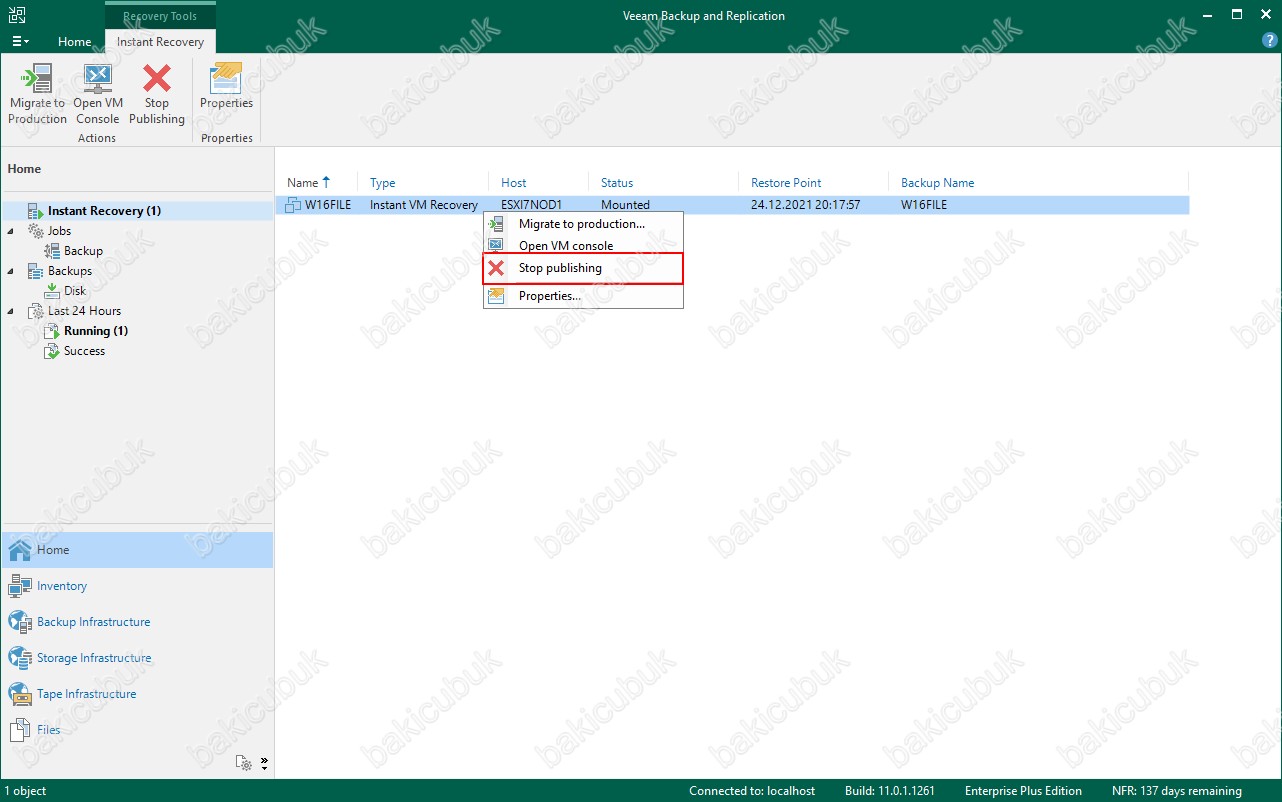Select Disk under Backups

75,291
